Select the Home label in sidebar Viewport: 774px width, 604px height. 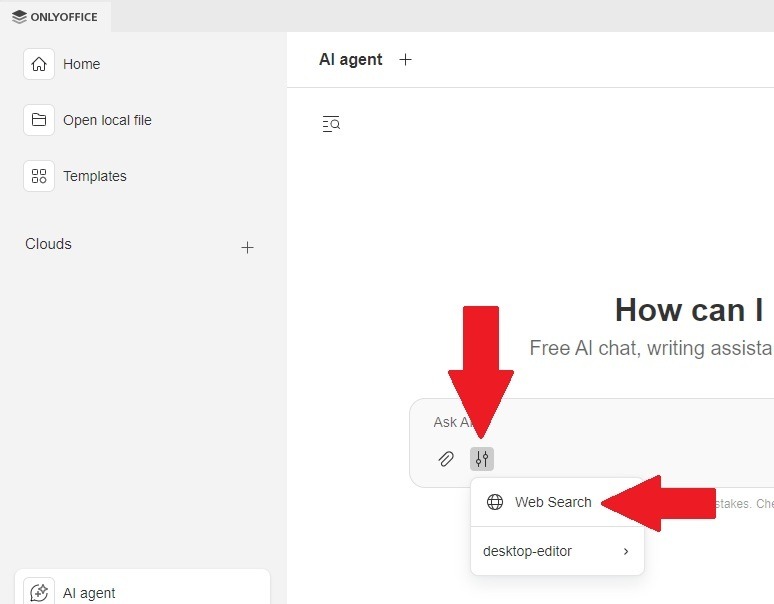81,64
